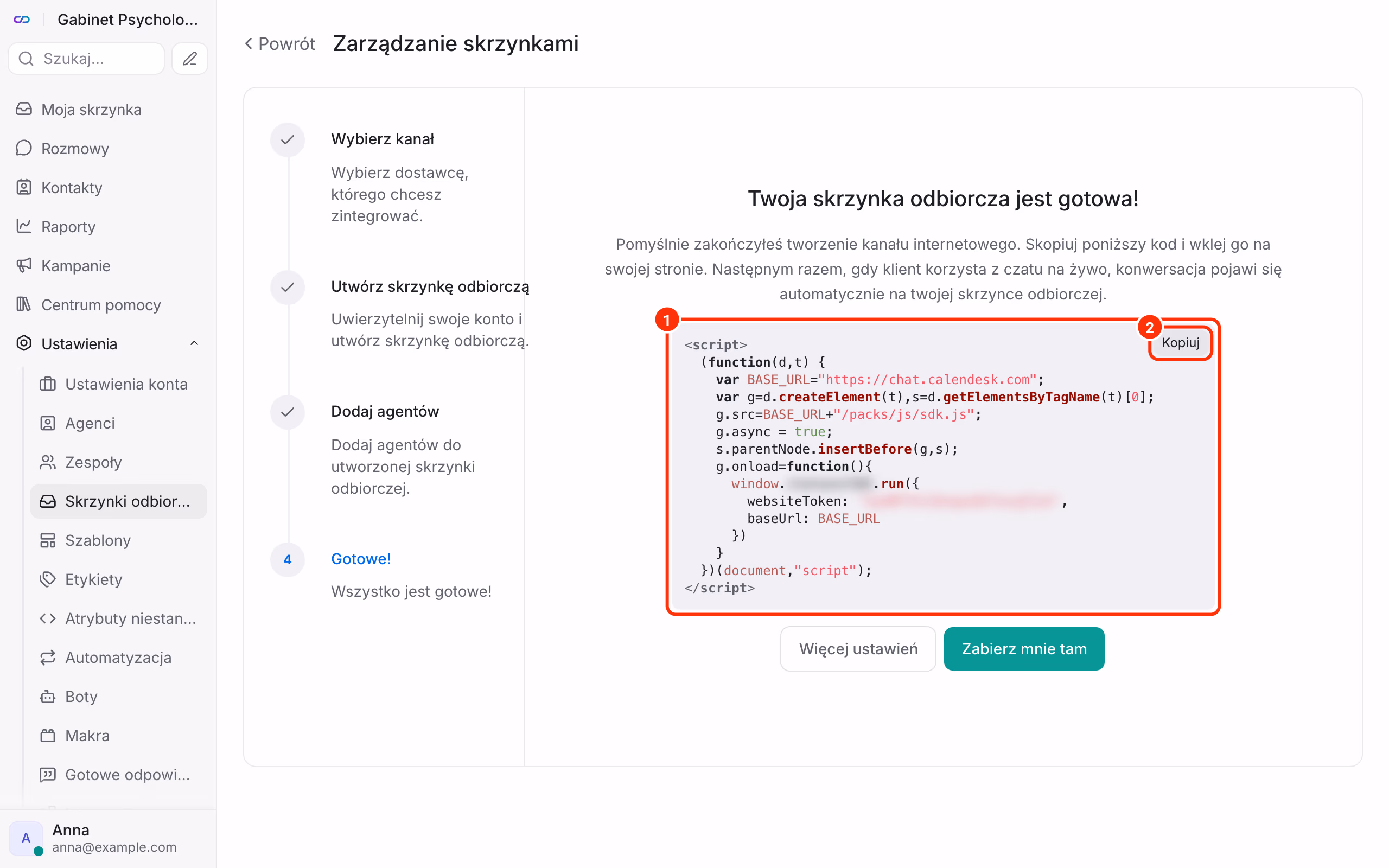Open Rozmowy conversations icon
Image resolution: width=1389 pixels, height=868 pixels.
[23, 148]
